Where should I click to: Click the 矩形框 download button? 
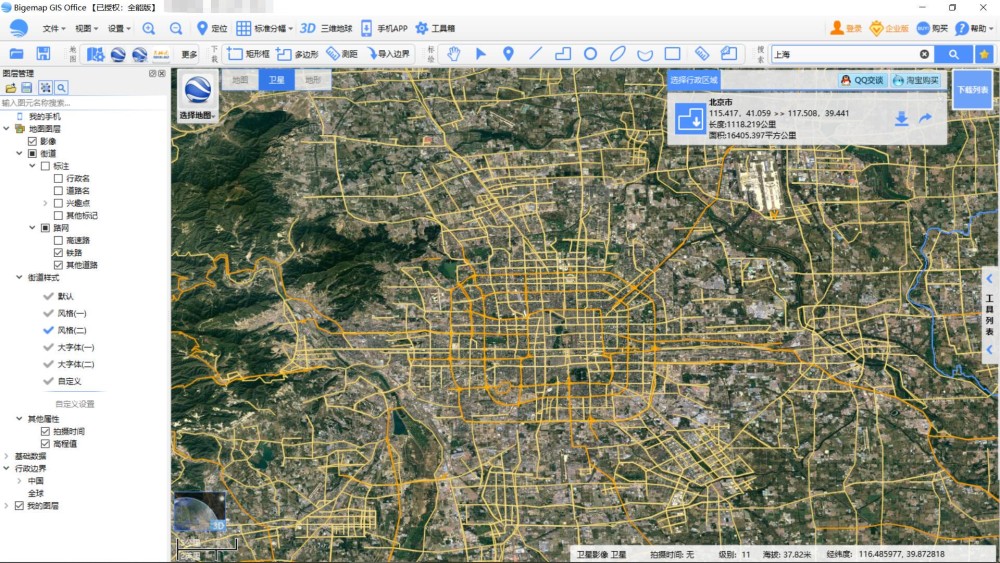point(249,54)
